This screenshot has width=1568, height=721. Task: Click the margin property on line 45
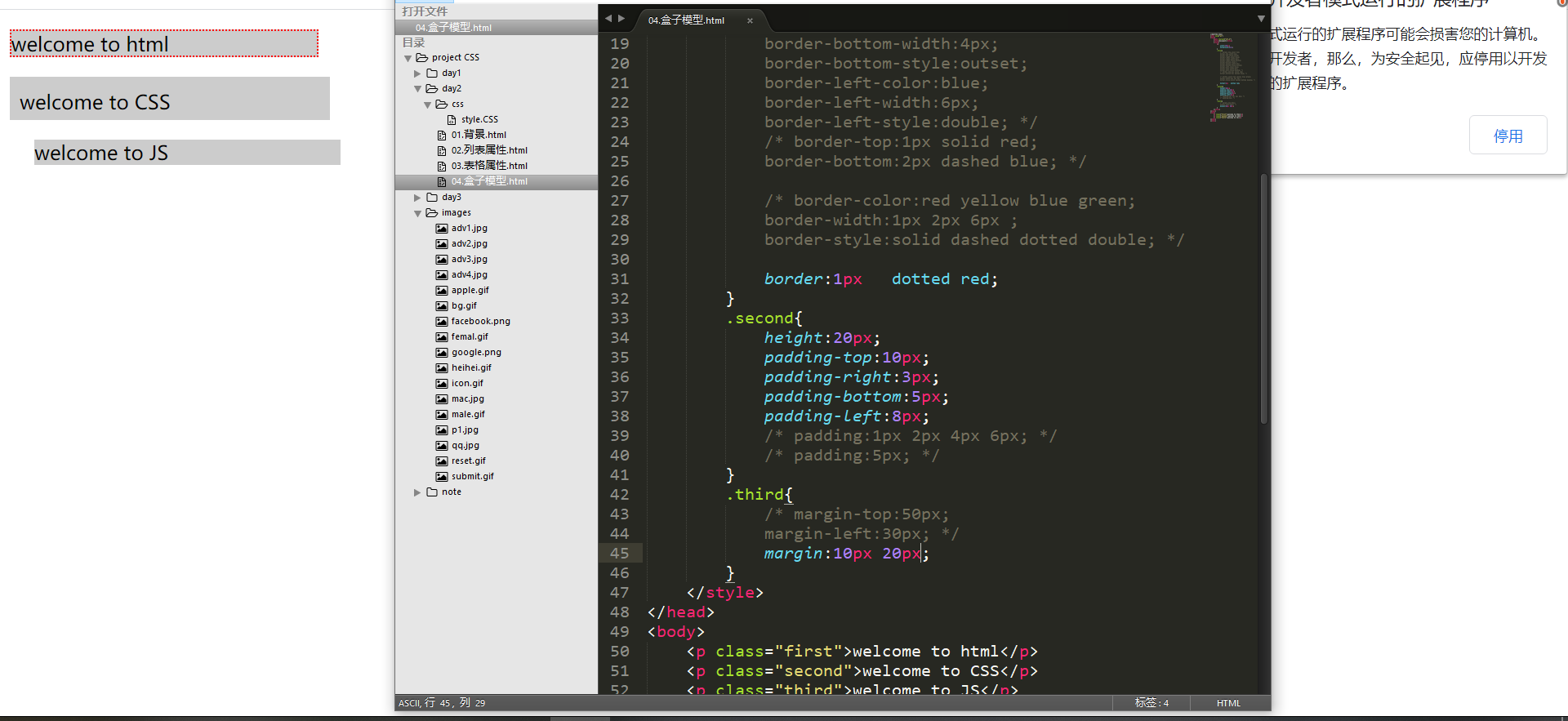(793, 554)
